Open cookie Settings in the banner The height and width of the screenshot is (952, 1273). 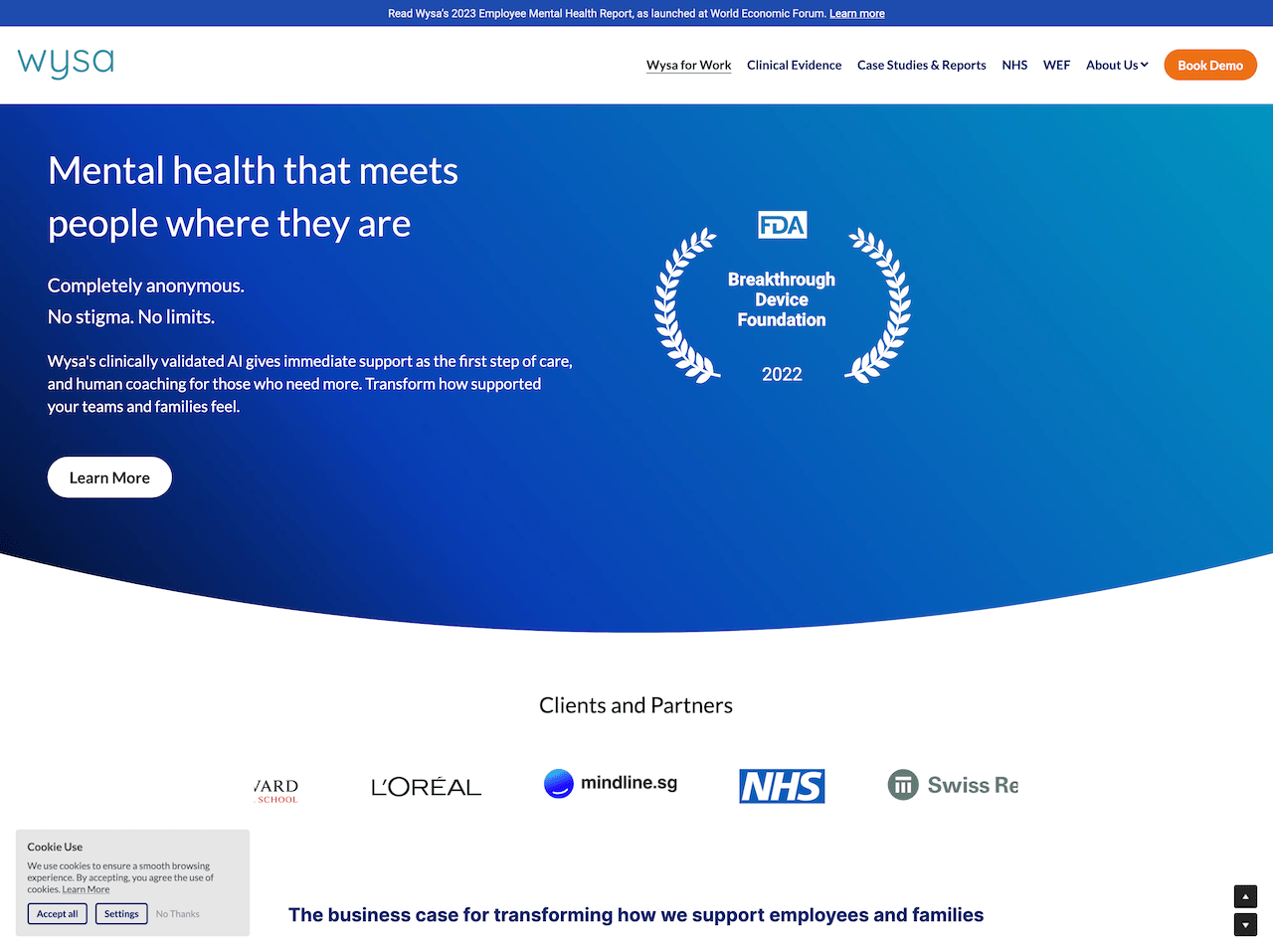121,913
